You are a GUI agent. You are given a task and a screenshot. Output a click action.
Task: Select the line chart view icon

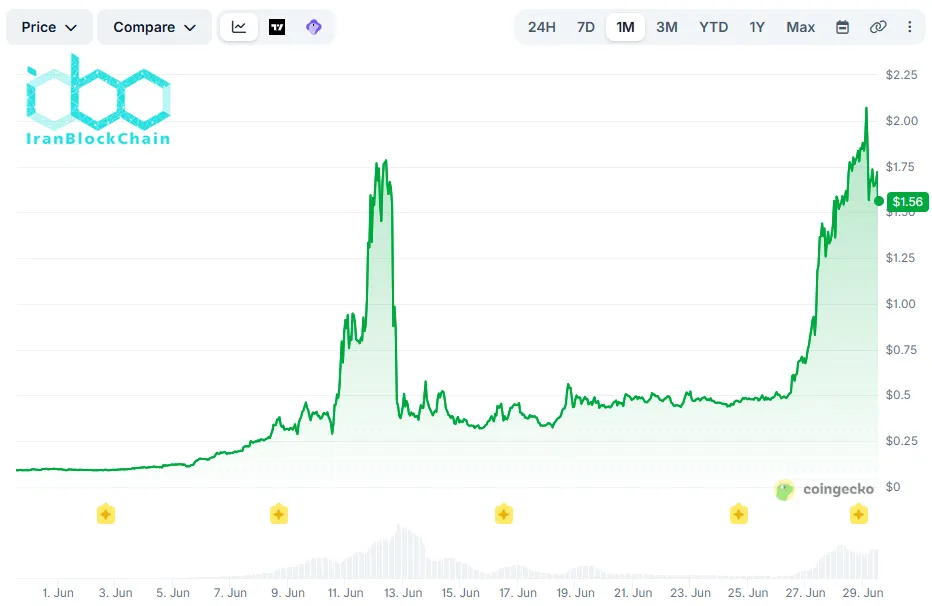(x=239, y=27)
